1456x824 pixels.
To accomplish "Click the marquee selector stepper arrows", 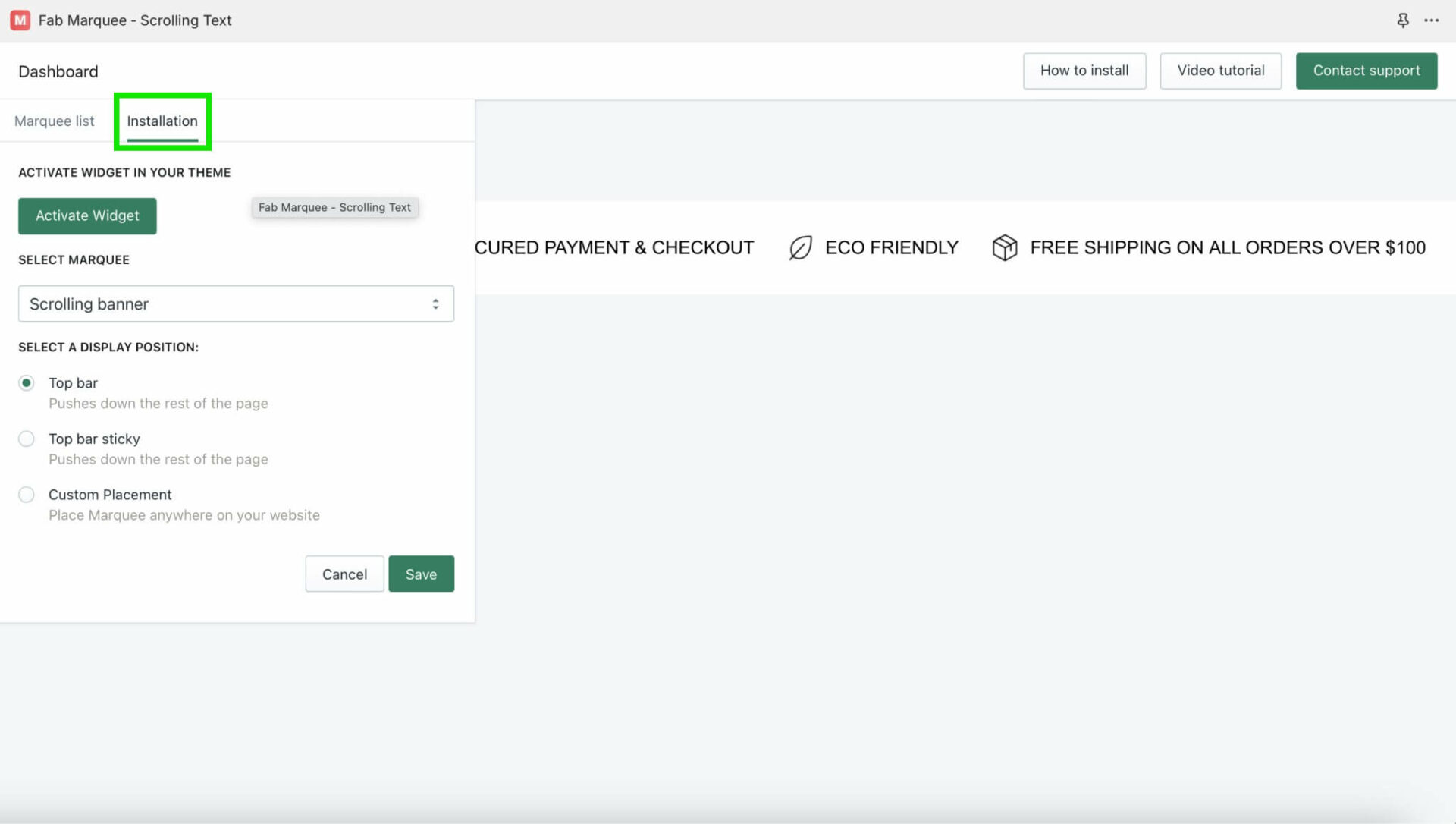I will 436,303.
